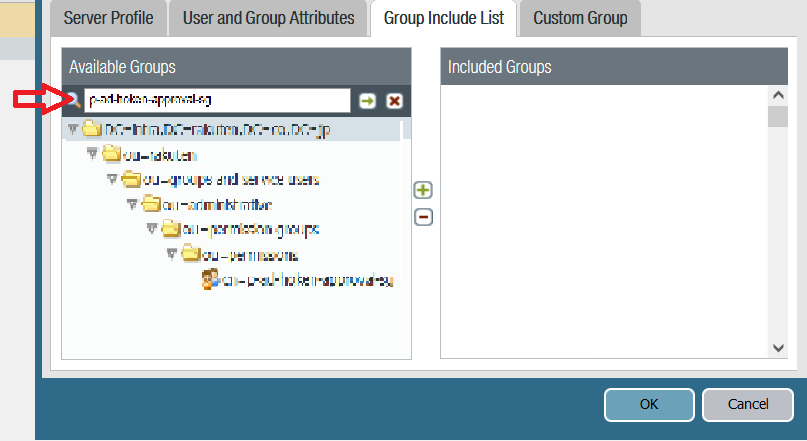Click folder icon of ou=permission groups
The image size is (807, 441).
click(x=171, y=228)
